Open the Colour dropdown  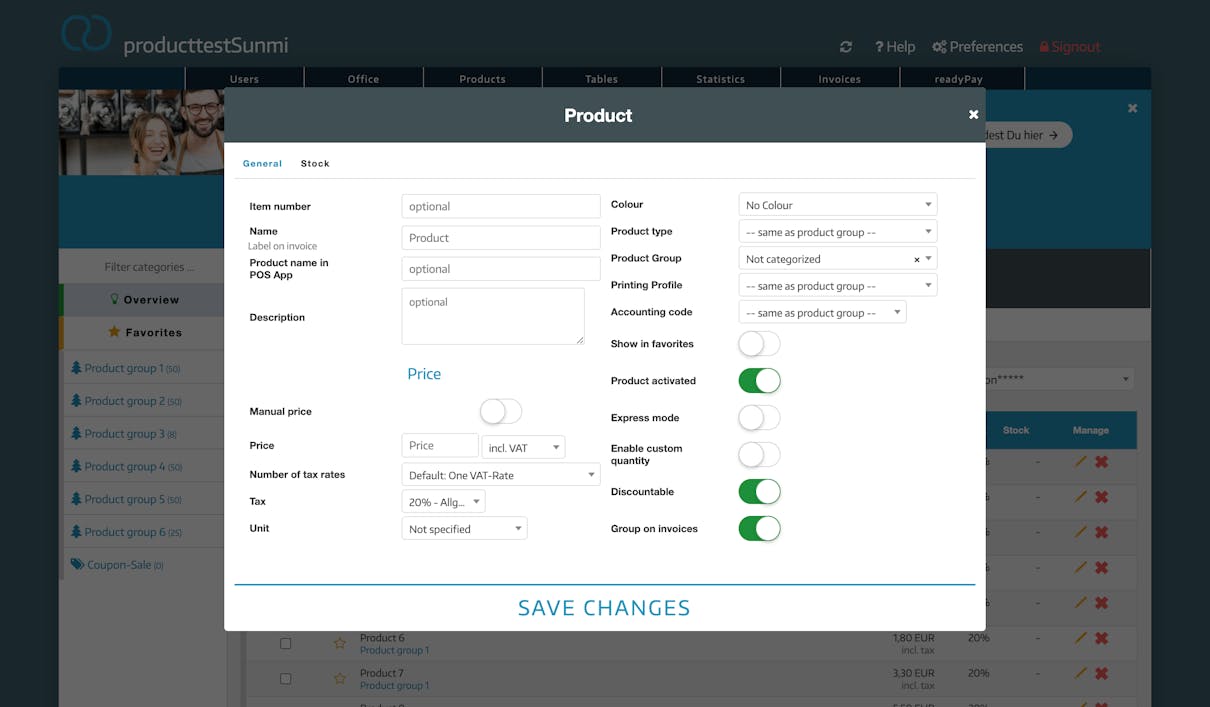(837, 205)
